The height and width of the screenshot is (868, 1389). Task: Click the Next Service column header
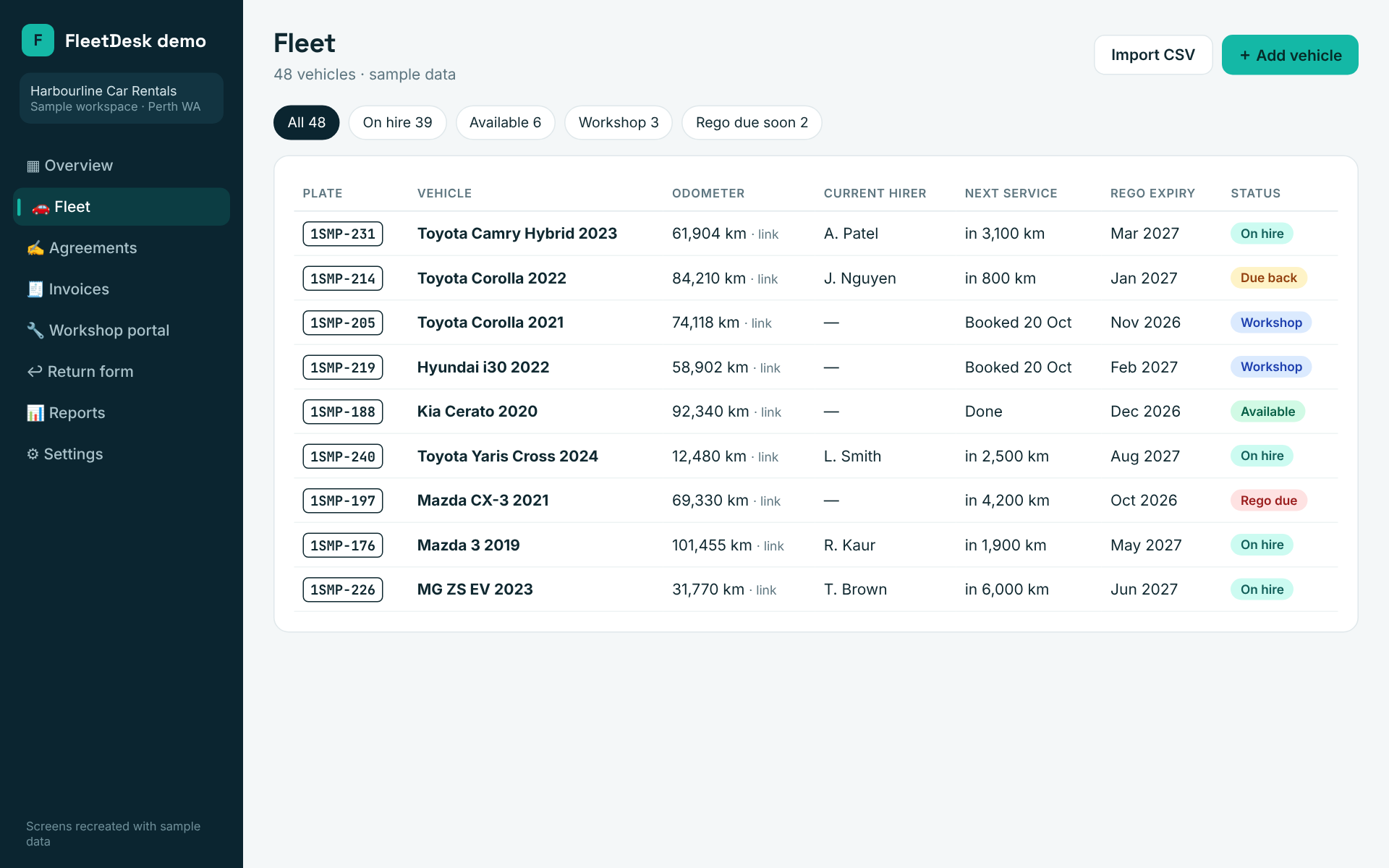click(1011, 193)
